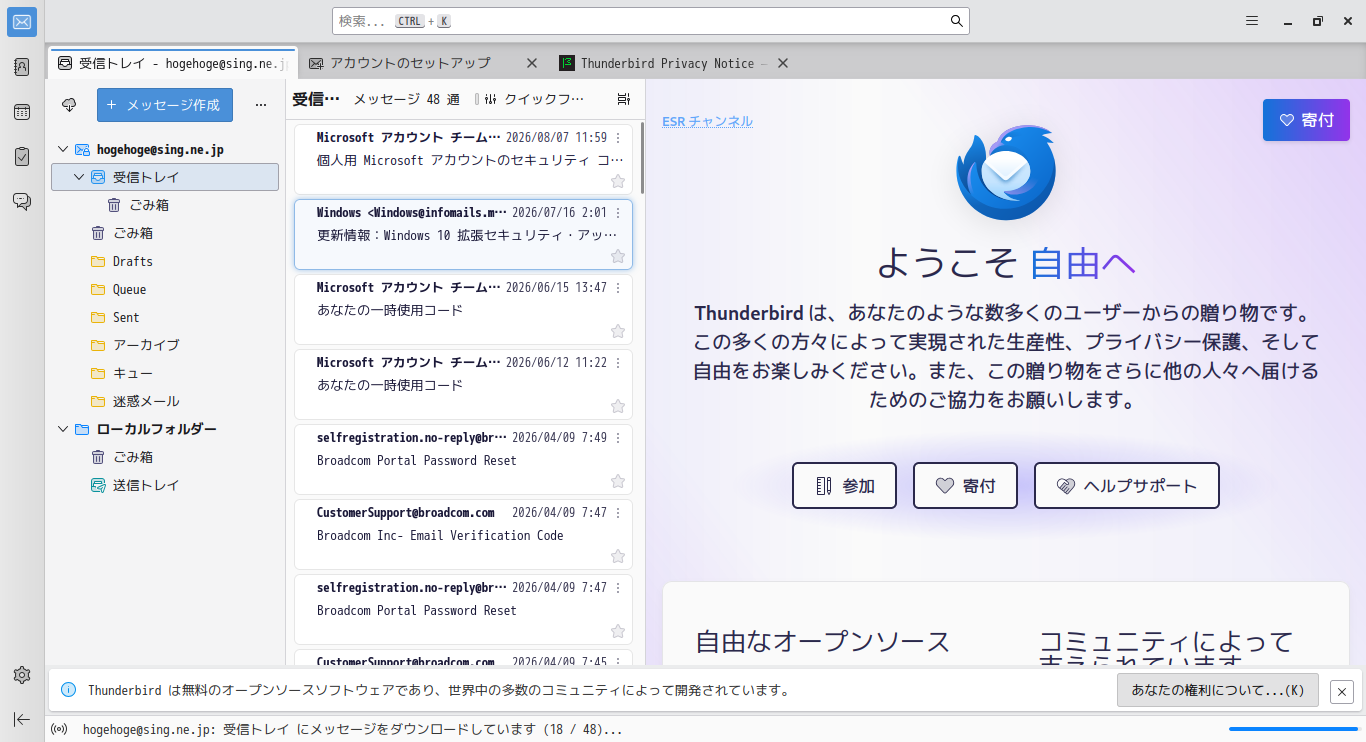Click the download progress bar

tap(1293, 729)
